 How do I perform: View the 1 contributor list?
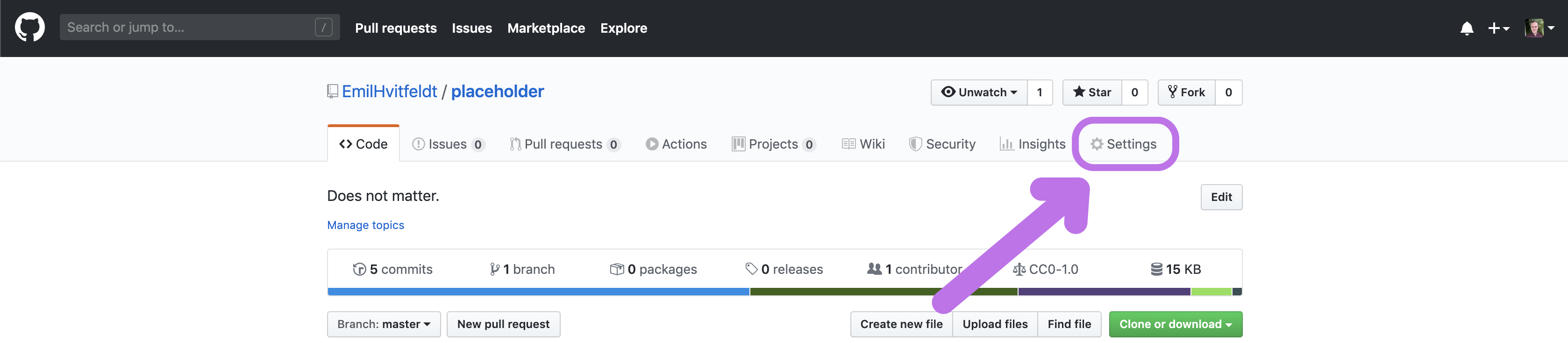tap(914, 269)
